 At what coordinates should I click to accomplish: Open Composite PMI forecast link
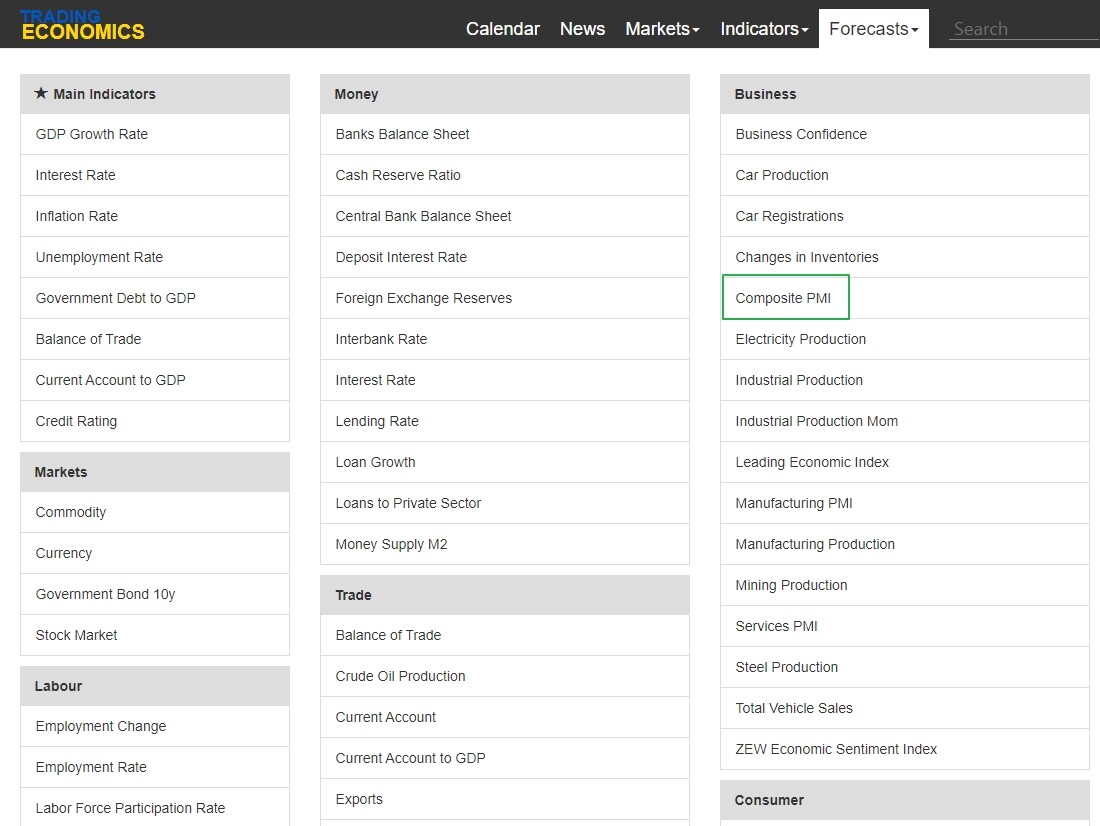(783, 298)
